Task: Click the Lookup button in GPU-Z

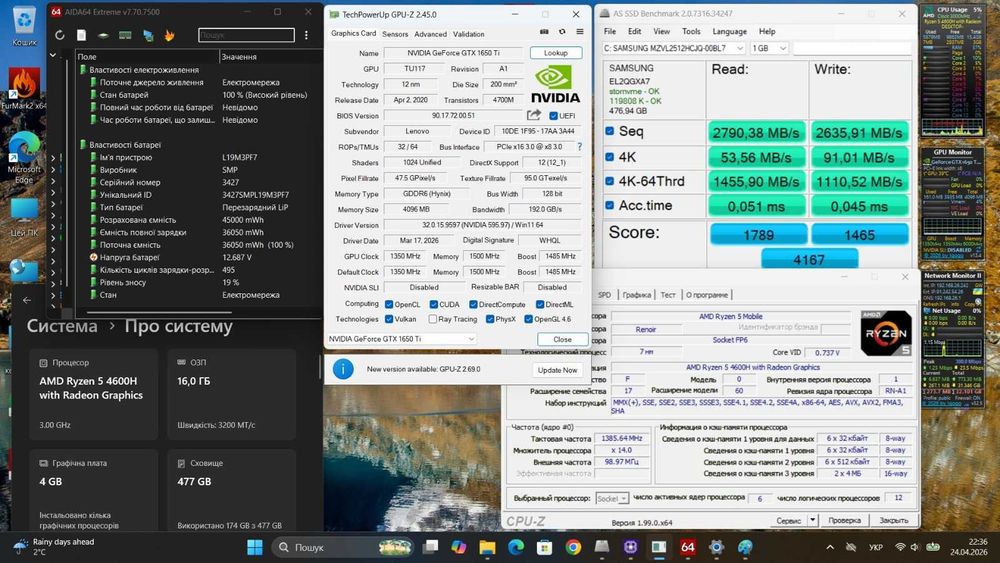Action: pos(555,53)
